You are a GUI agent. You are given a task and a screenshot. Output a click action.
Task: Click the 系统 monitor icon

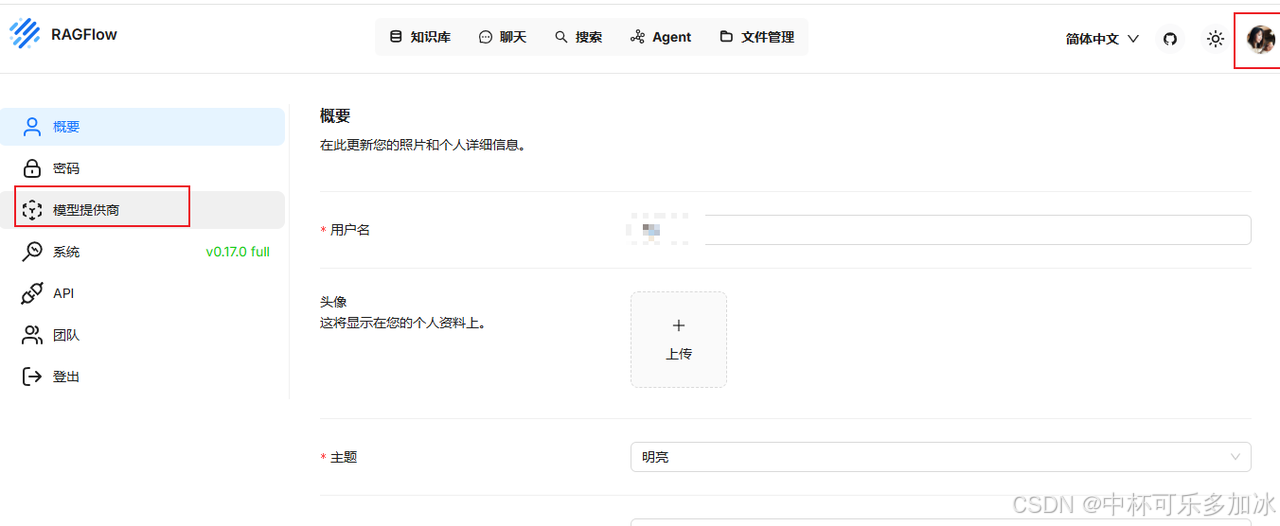[33, 252]
